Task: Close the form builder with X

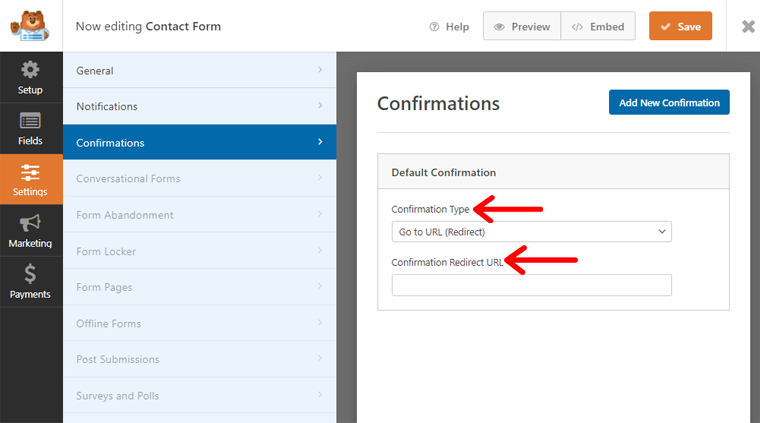Action: pos(747,27)
